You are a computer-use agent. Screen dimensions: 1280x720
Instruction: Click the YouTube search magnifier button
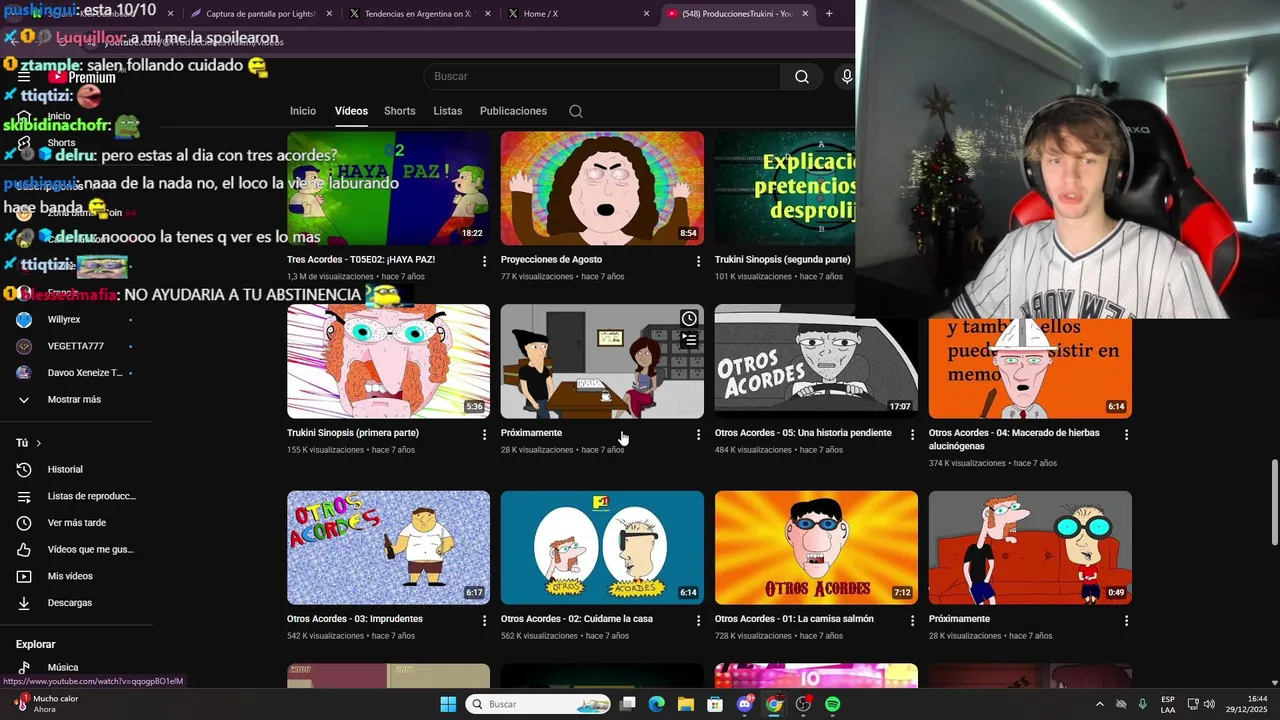[x=802, y=77]
